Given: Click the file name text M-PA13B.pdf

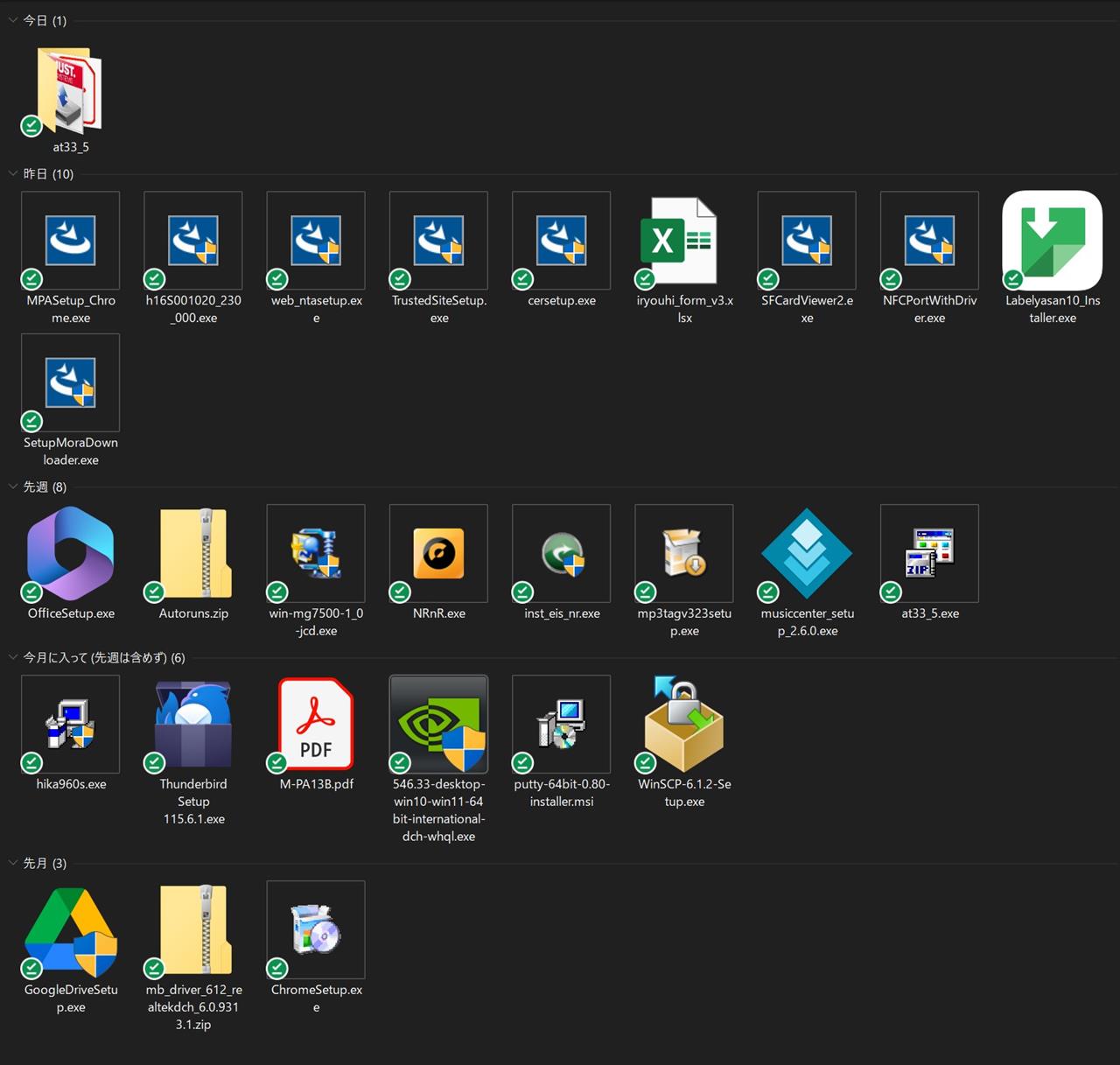Looking at the screenshot, I should [x=316, y=784].
